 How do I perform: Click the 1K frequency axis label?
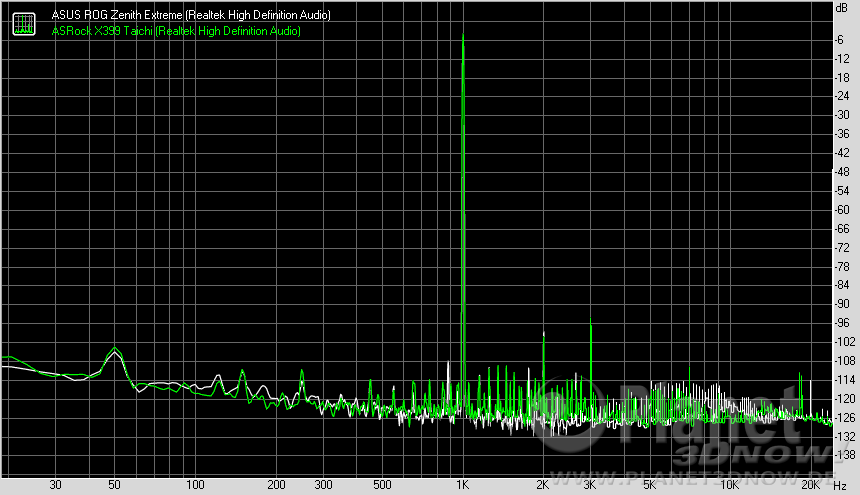point(462,485)
